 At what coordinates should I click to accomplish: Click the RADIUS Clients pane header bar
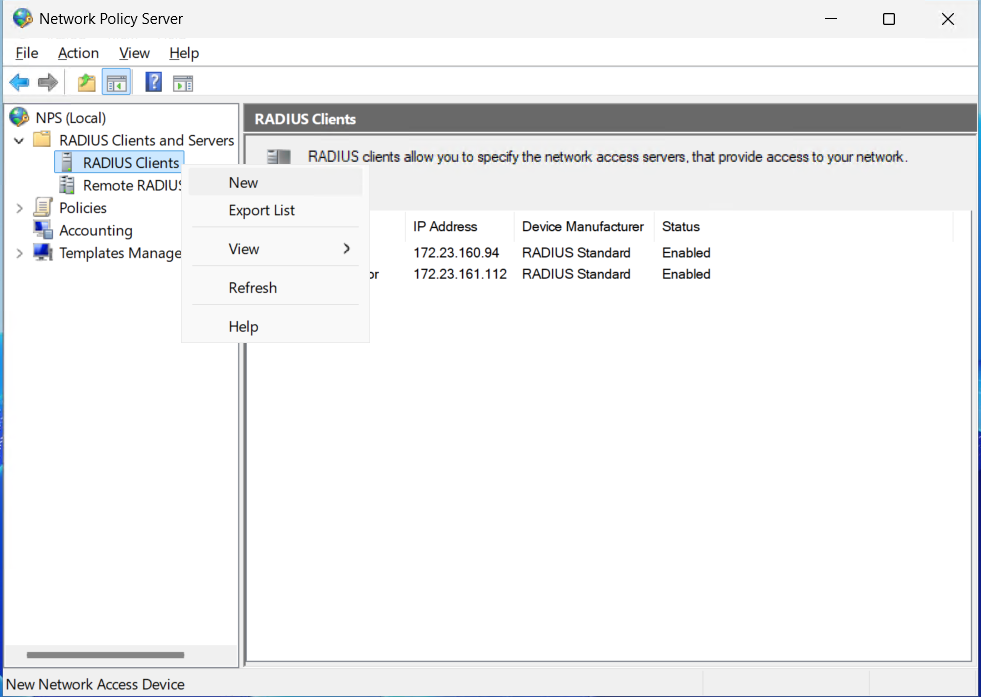(610, 119)
